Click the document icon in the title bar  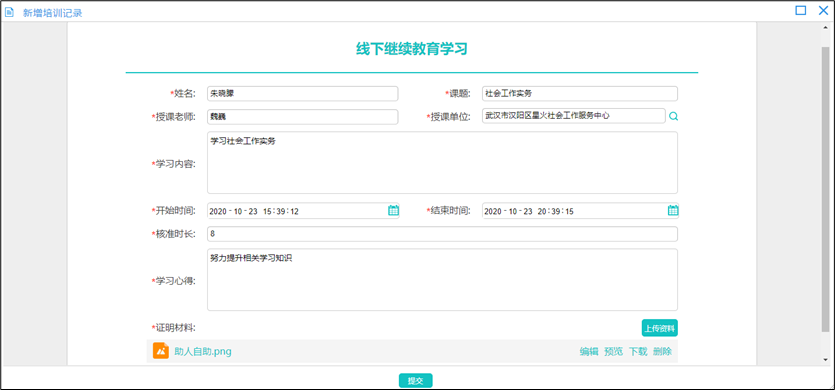(x=10, y=12)
